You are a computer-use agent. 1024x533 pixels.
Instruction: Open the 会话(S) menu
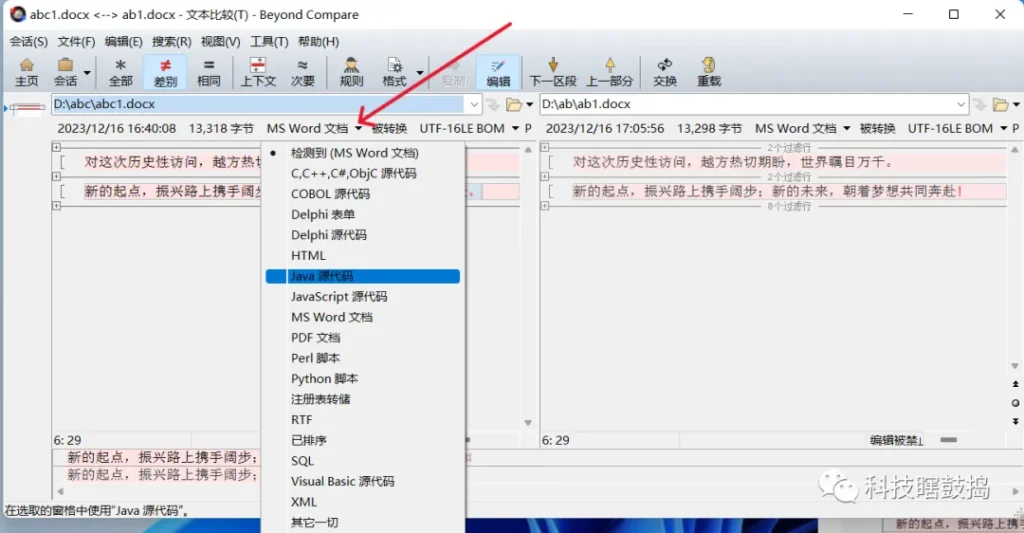pyautogui.click(x=29, y=41)
